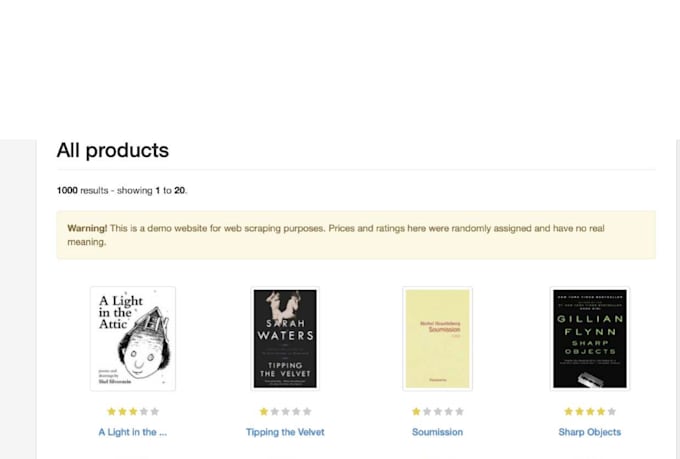Follow the Tipping the Velvet title link
Viewport: 680px width, 459px height.
pyautogui.click(x=285, y=432)
